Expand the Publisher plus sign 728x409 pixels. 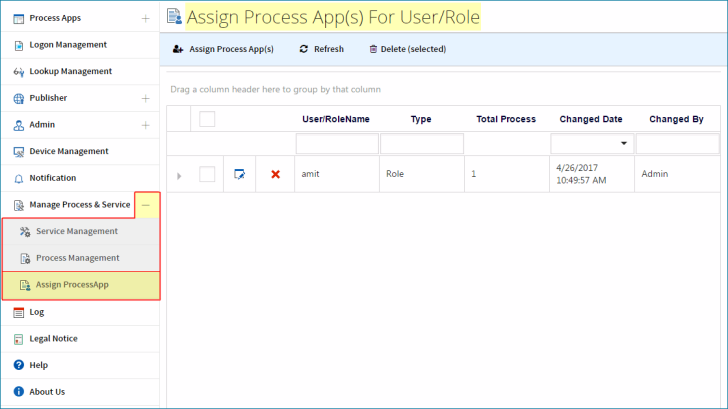(x=145, y=98)
